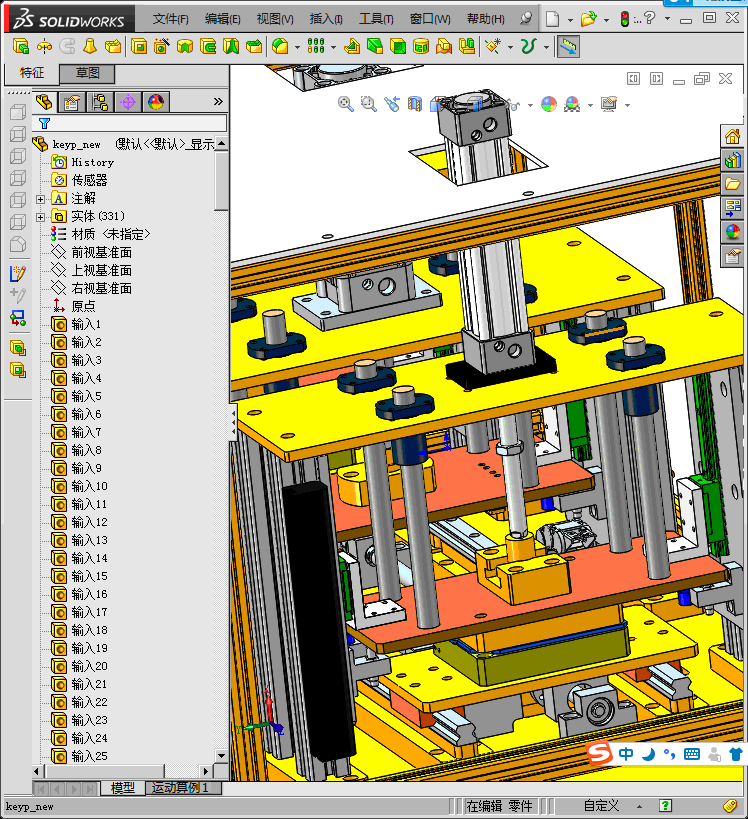
Task: Open the Appearances color ball in task pane
Action: [x=733, y=231]
